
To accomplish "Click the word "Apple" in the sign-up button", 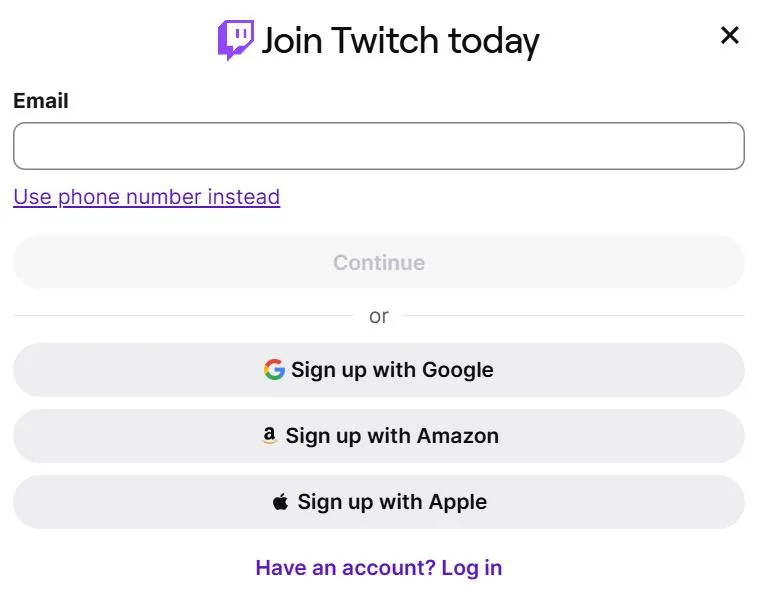I will pyautogui.click(x=457, y=502).
